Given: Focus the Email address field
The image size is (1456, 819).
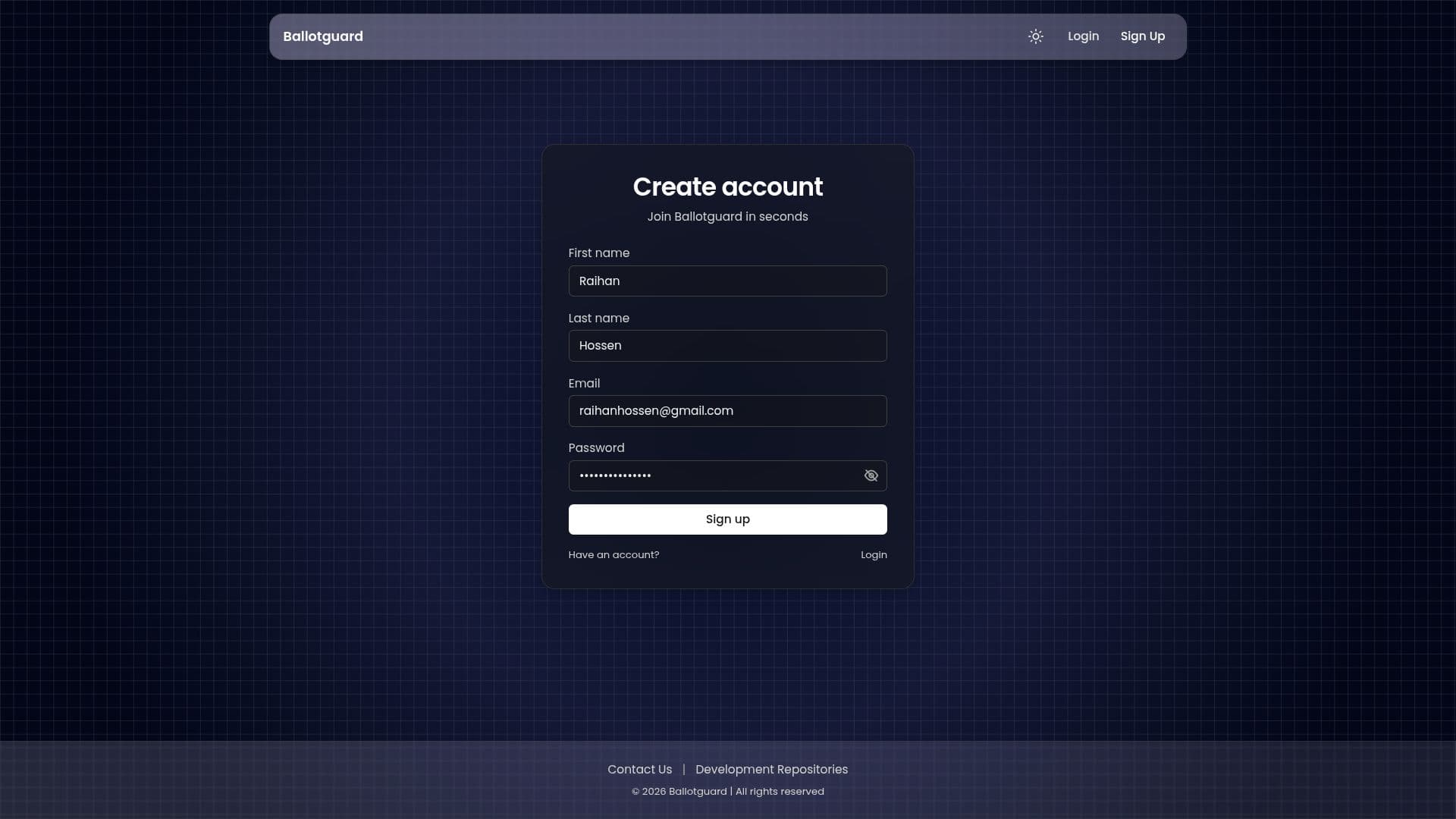Looking at the screenshot, I should 727,410.
